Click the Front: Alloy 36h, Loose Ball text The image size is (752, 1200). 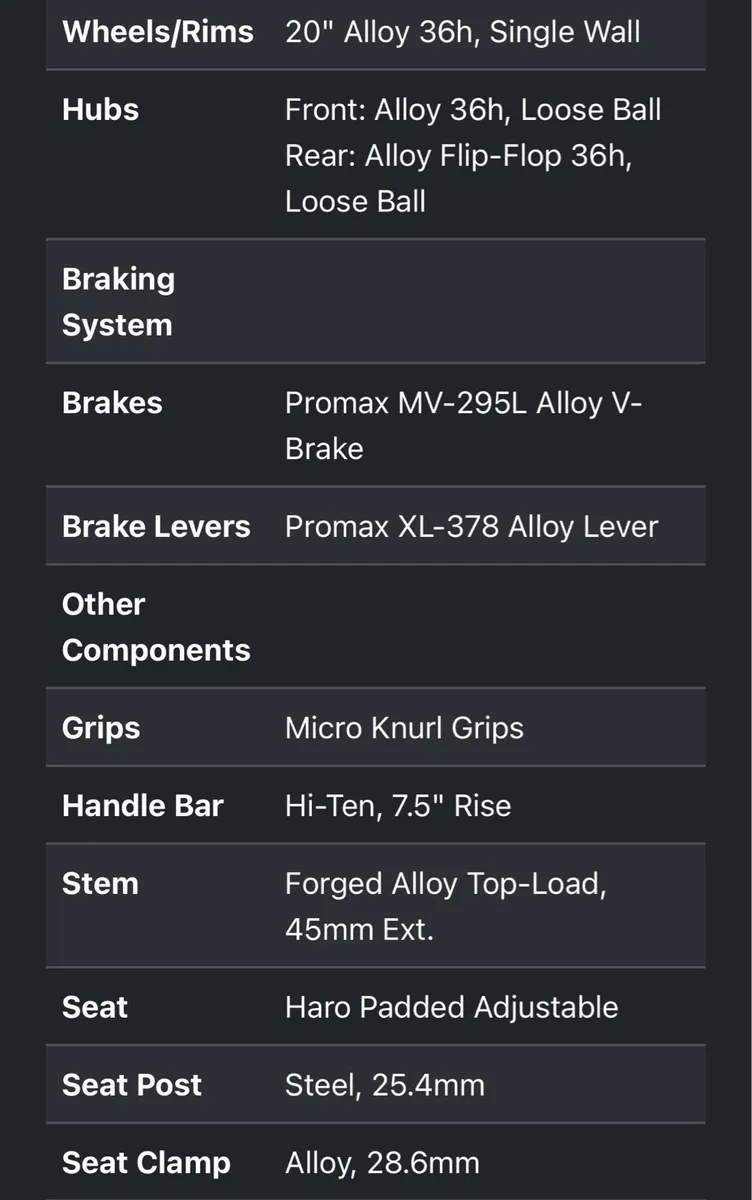[473, 109]
